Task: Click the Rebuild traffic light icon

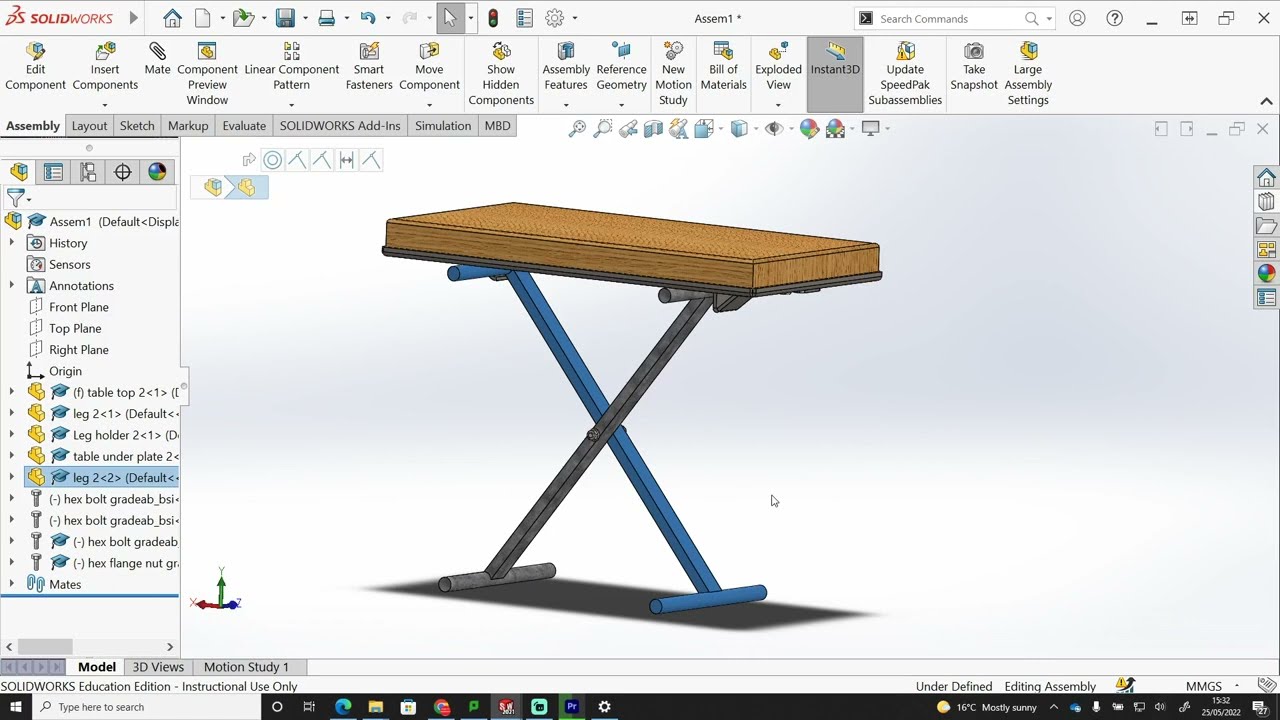Action: [494, 18]
